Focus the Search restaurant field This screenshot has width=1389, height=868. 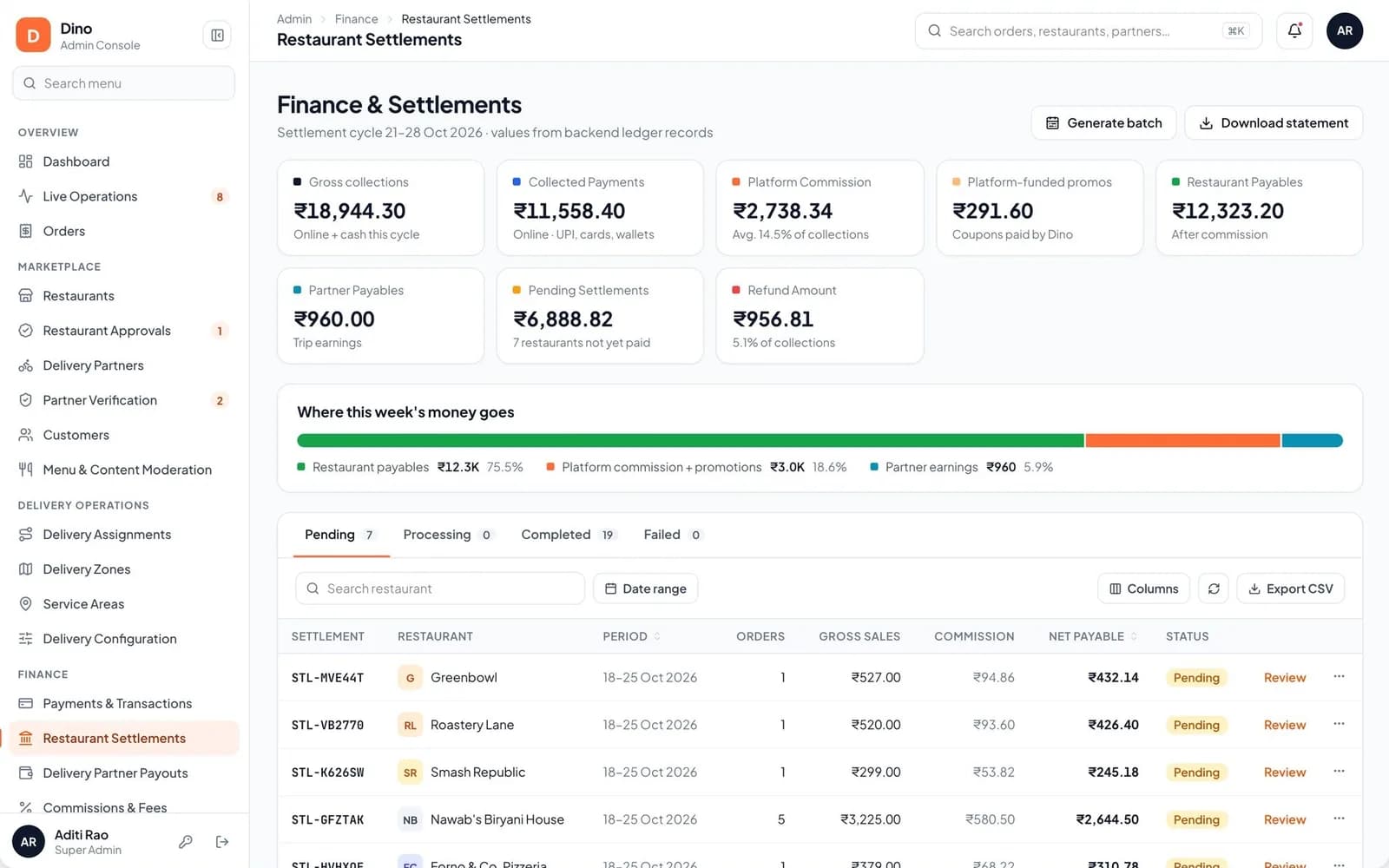(440, 589)
